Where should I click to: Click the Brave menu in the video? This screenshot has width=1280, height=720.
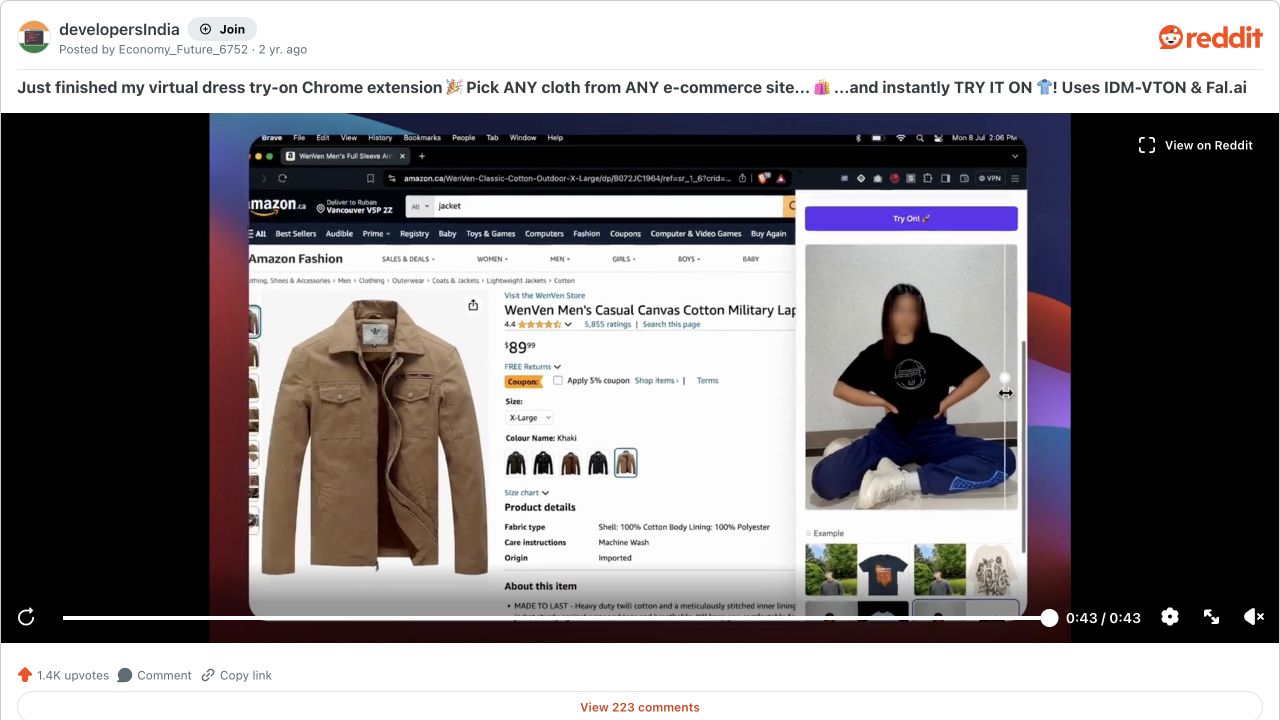coord(272,138)
